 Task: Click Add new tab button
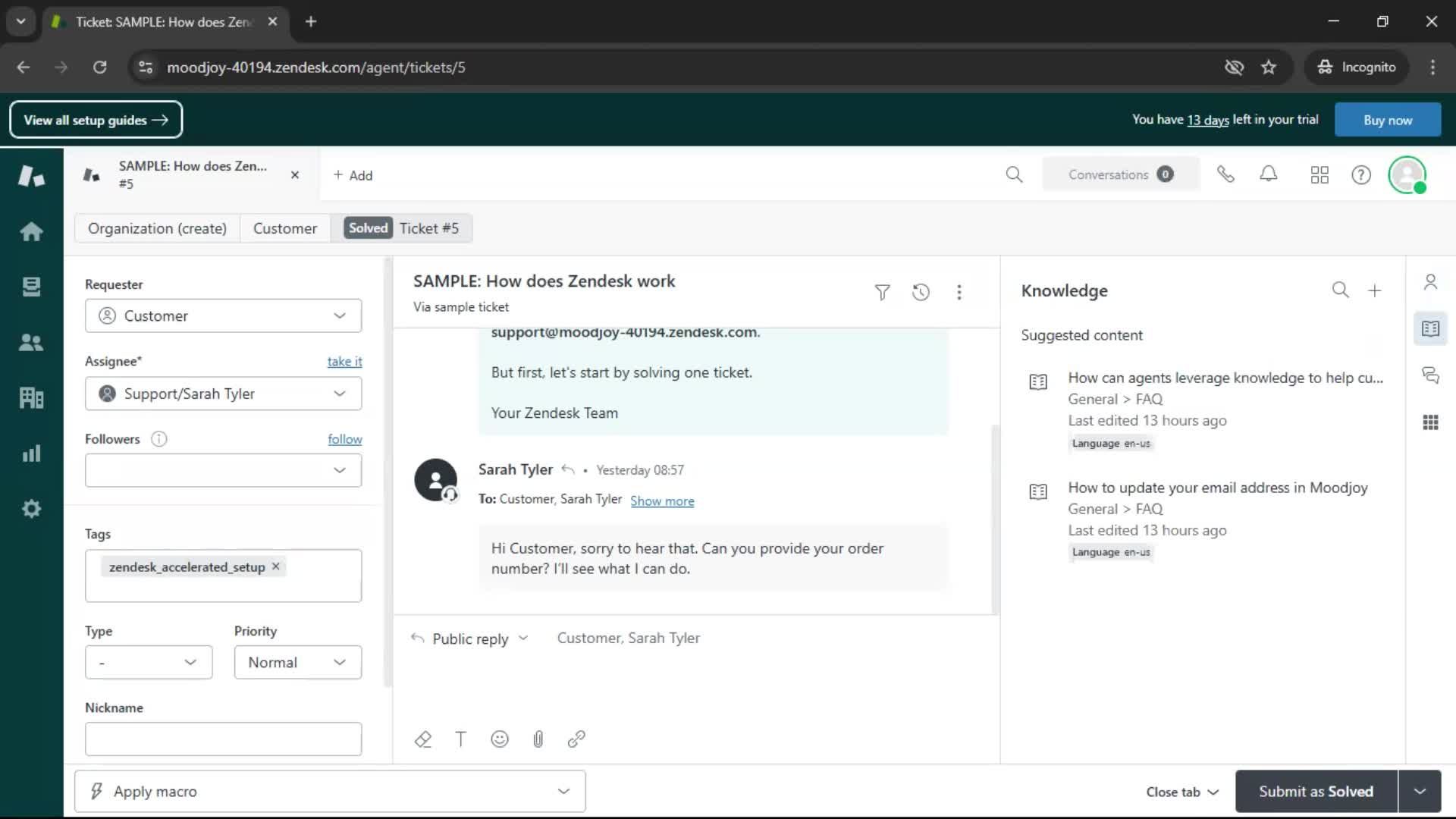point(353,175)
